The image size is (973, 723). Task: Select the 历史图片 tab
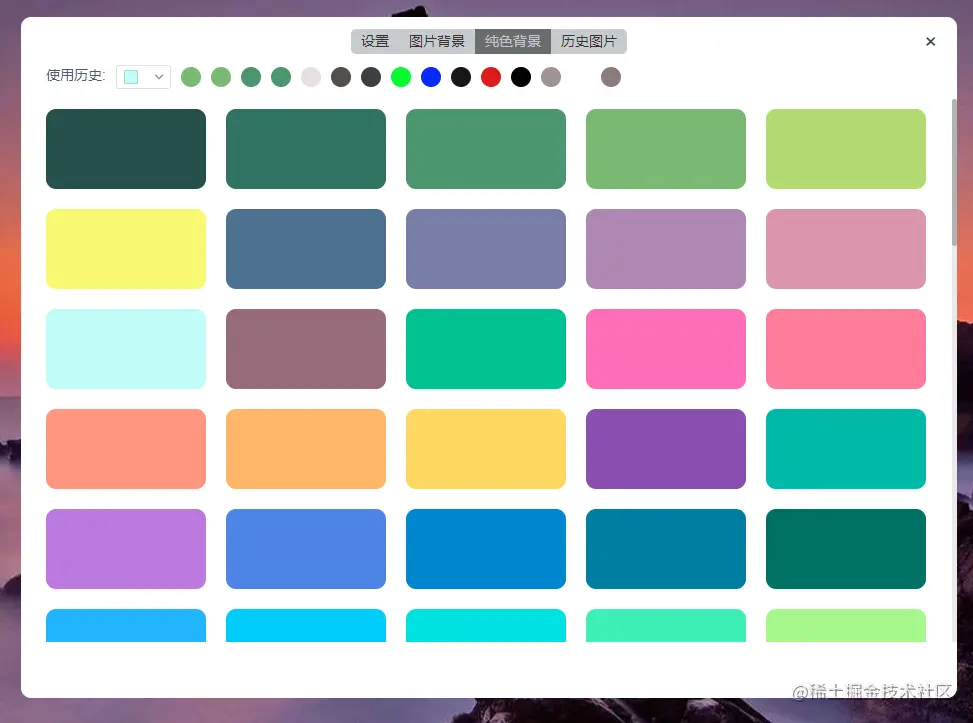[589, 41]
